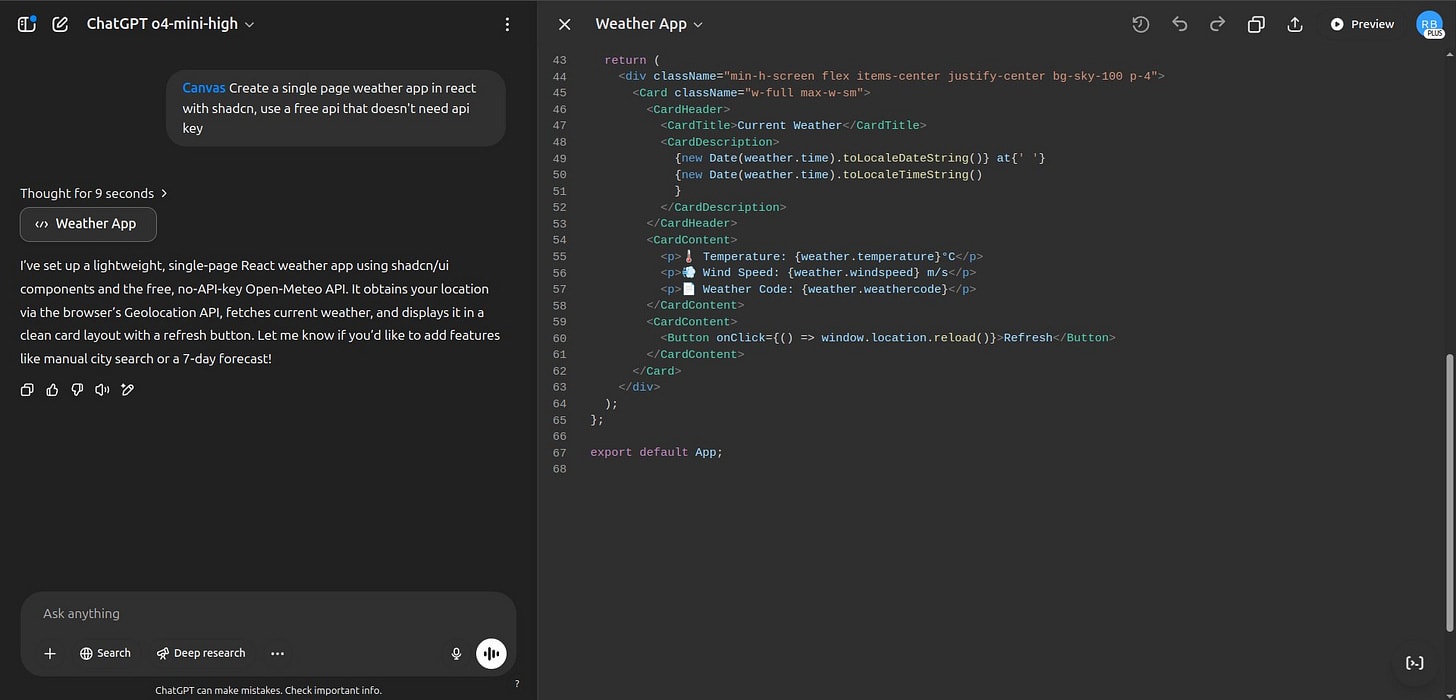
Task: Expand the Weather App title dropdown
Action: pos(649,24)
